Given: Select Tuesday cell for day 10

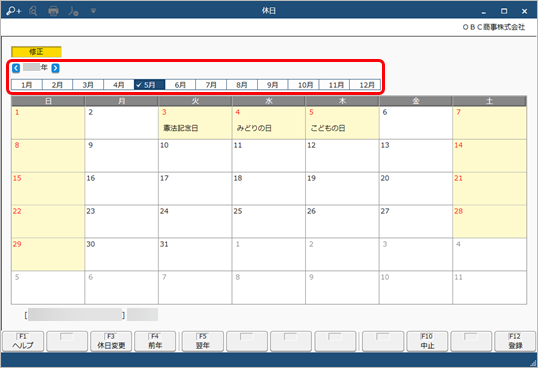Looking at the screenshot, I should tap(195, 156).
